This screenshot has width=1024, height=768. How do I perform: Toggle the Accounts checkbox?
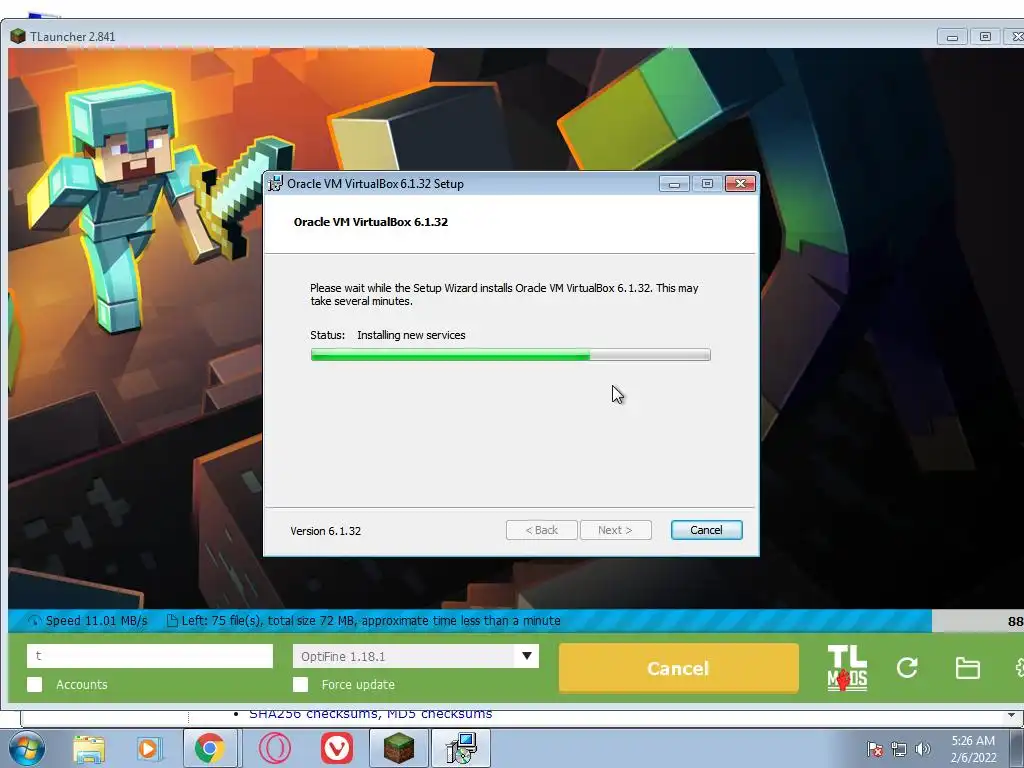click(x=35, y=684)
